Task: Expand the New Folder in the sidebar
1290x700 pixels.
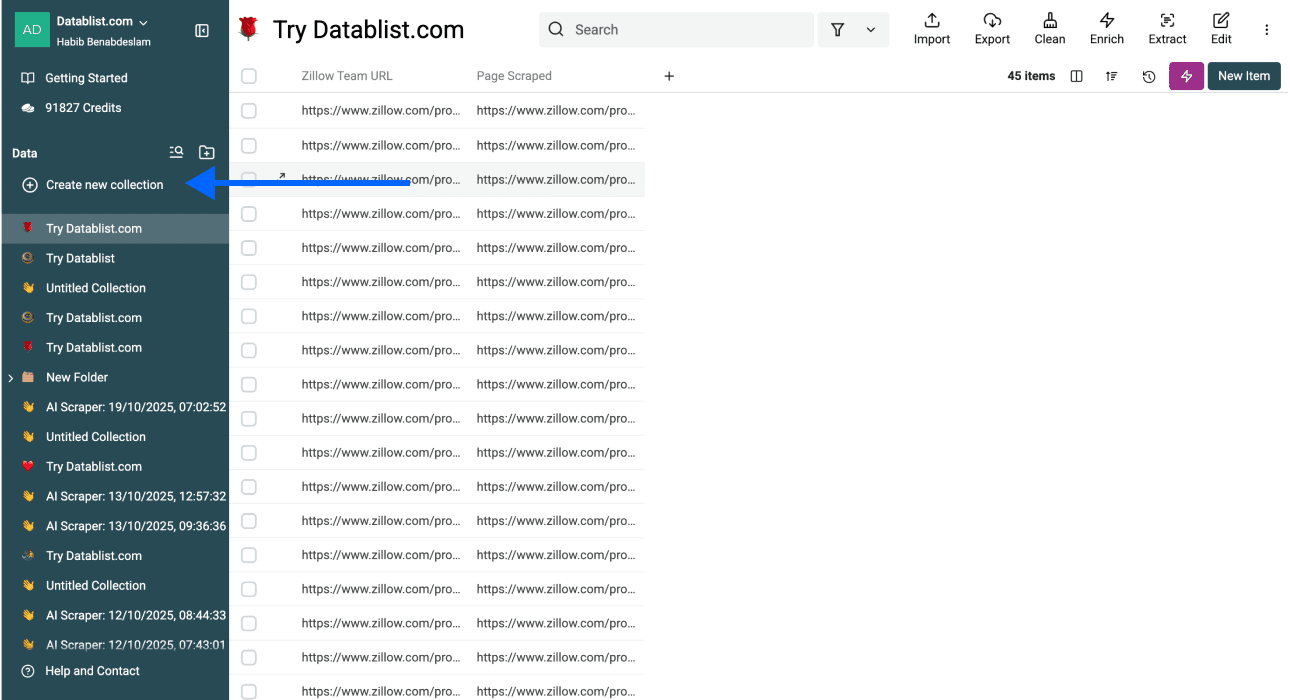Action: pos(10,377)
